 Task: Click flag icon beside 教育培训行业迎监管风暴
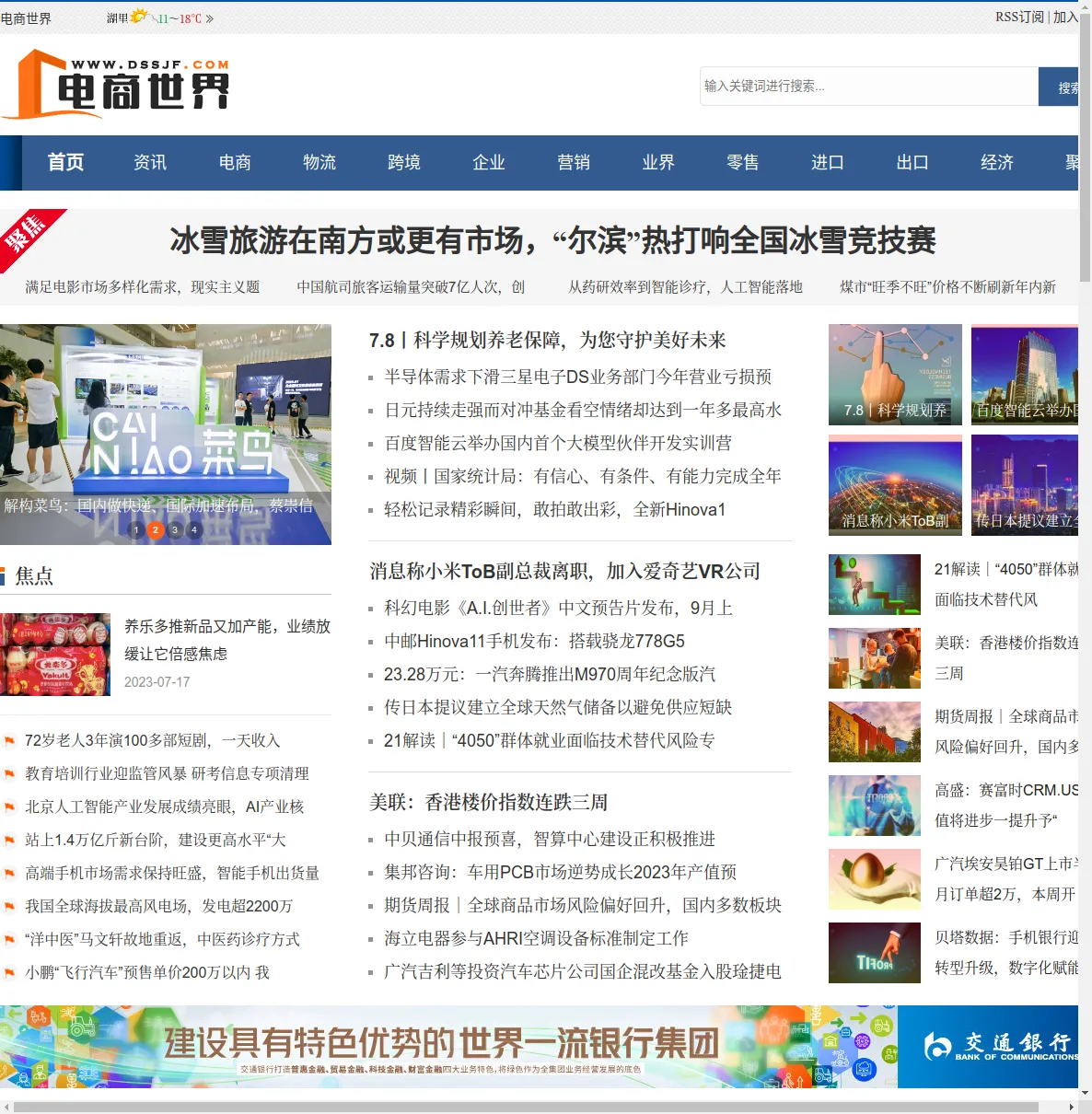tap(9, 774)
